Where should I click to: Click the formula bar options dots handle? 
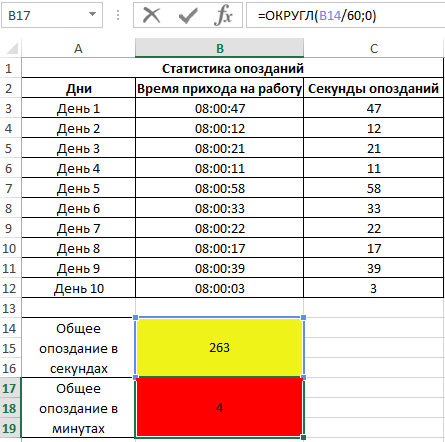click(x=118, y=15)
